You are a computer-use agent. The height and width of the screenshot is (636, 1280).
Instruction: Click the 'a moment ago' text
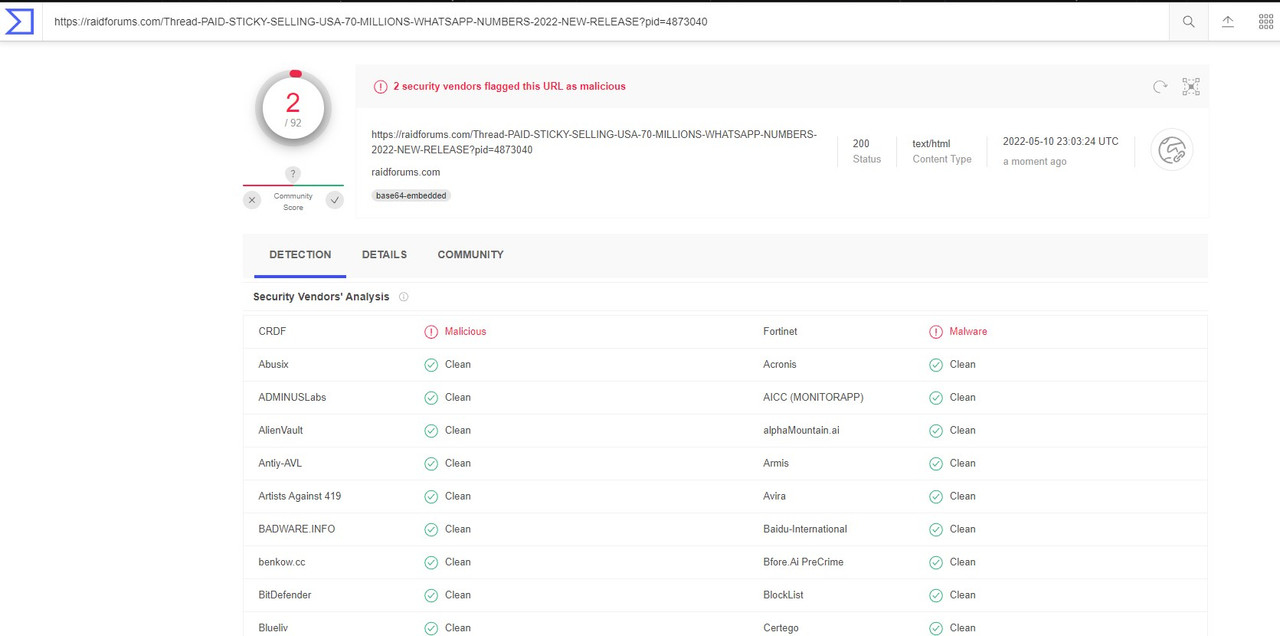[x=1035, y=162]
